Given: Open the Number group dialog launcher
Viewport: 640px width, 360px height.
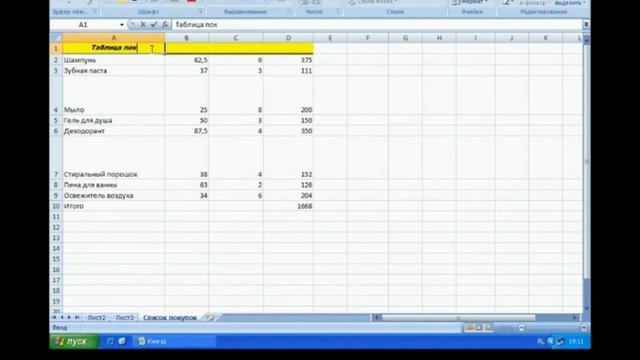Looking at the screenshot, I should [x=338, y=12].
